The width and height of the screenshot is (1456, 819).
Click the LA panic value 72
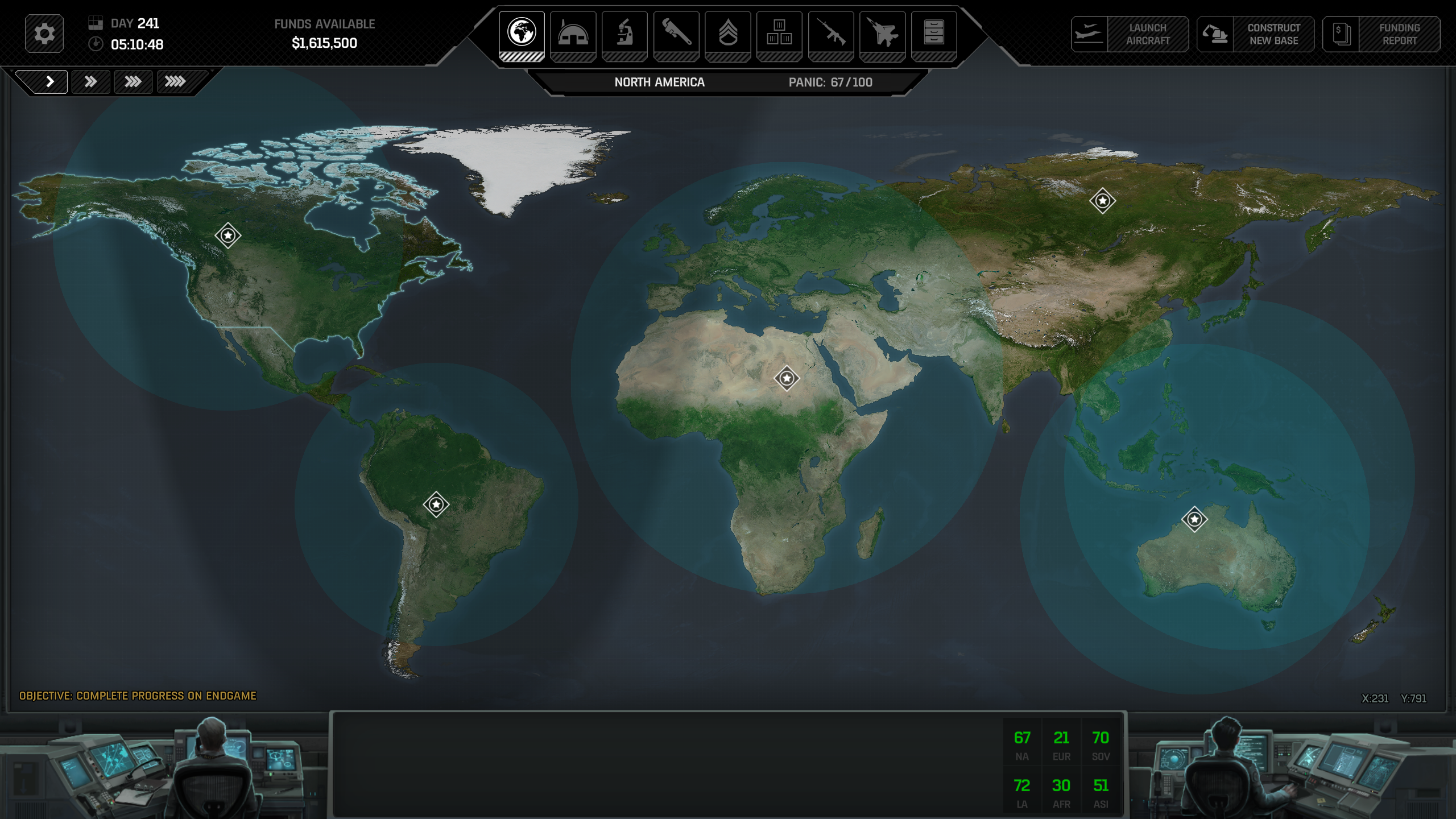click(x=1022, y=785)
